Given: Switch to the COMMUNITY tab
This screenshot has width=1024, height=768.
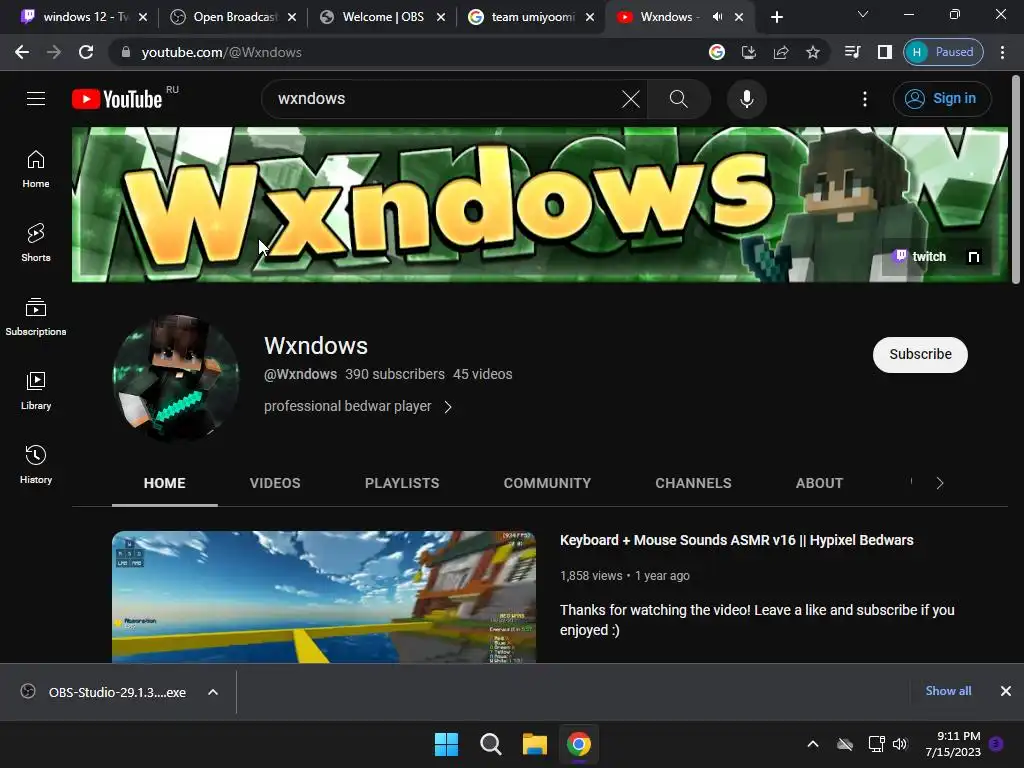Looking at the screenshot, I should pos(547,483).
